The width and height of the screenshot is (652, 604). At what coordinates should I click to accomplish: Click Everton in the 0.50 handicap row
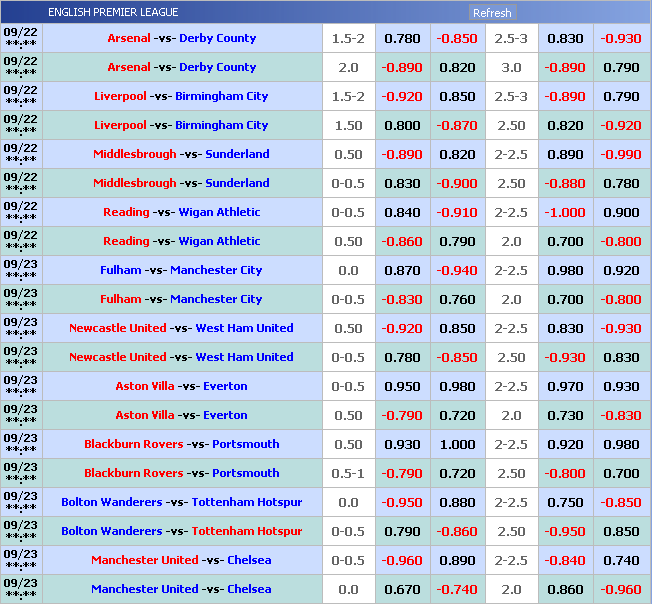[x=225, y=415]
